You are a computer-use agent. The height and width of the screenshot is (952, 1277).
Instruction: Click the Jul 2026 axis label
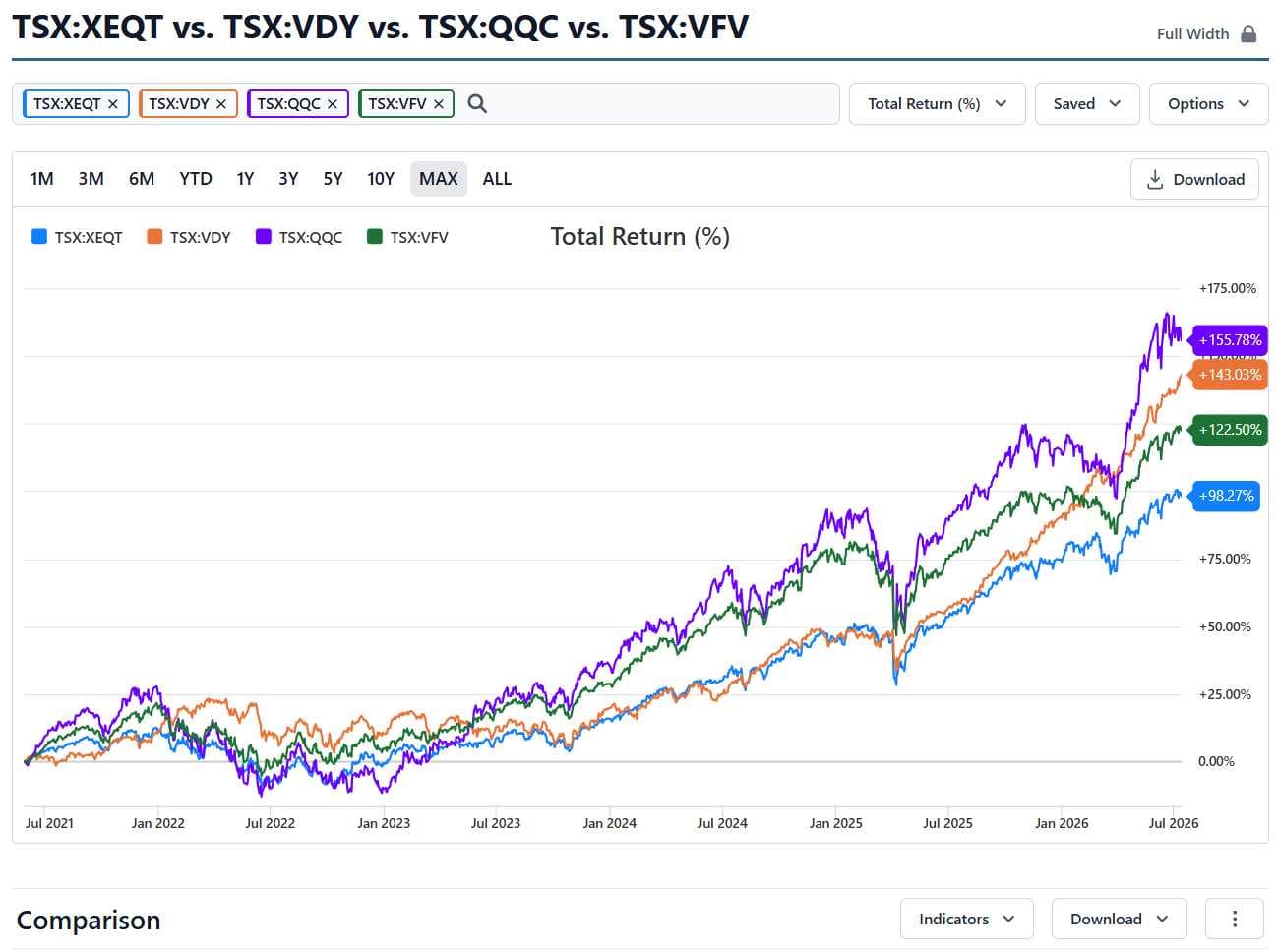pyautogui.click(x=1174, y=823)
